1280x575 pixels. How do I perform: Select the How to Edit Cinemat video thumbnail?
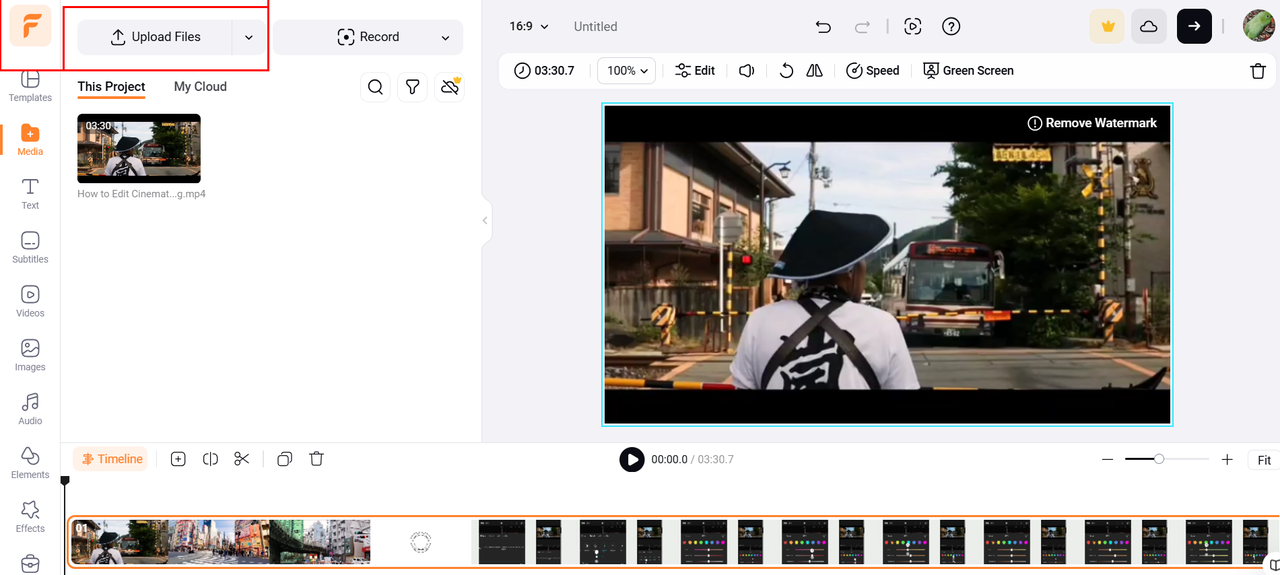tap(139, 148)
